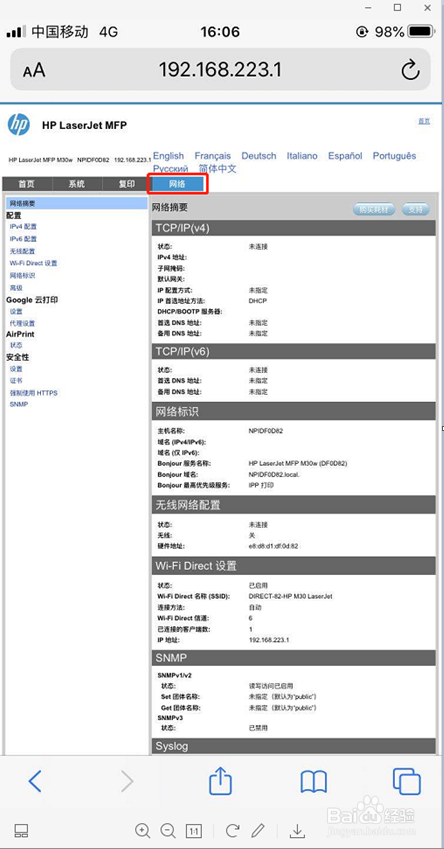The image size is (444, 849).
Task: Open 证书 in the sidebar
Action: pos(16,381)
